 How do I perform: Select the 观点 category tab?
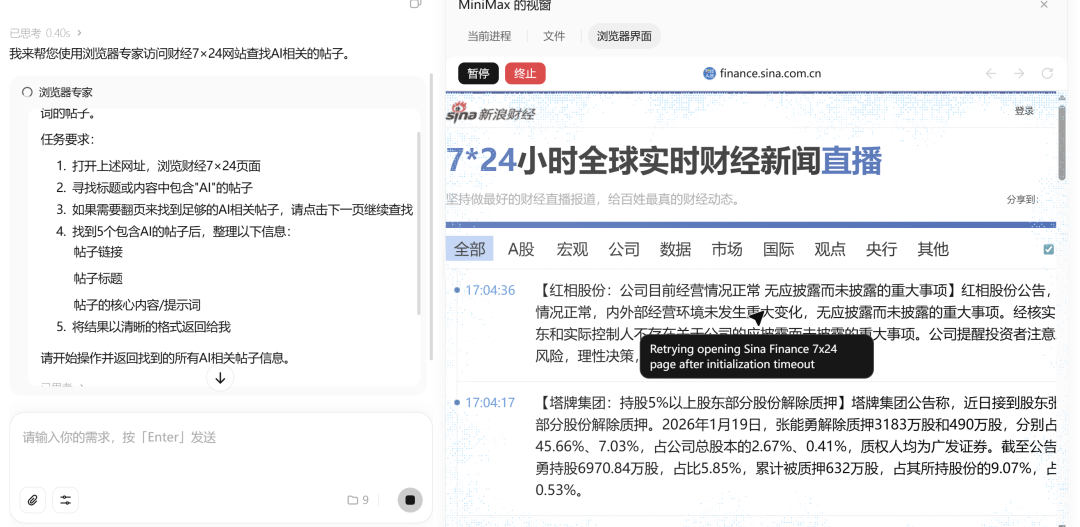(x=830, y=249)
